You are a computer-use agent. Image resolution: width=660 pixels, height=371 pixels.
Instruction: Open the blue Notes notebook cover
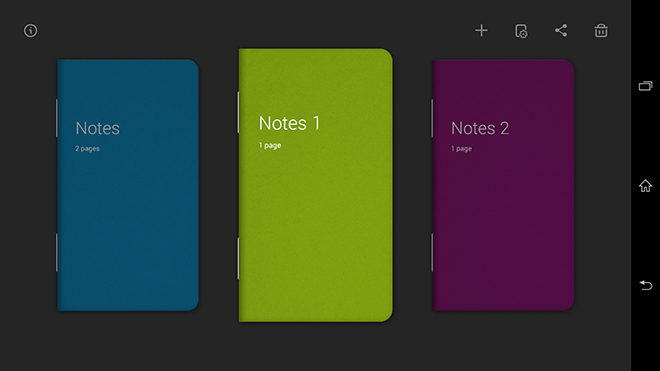pyautogui.click(x=128, y=185)
